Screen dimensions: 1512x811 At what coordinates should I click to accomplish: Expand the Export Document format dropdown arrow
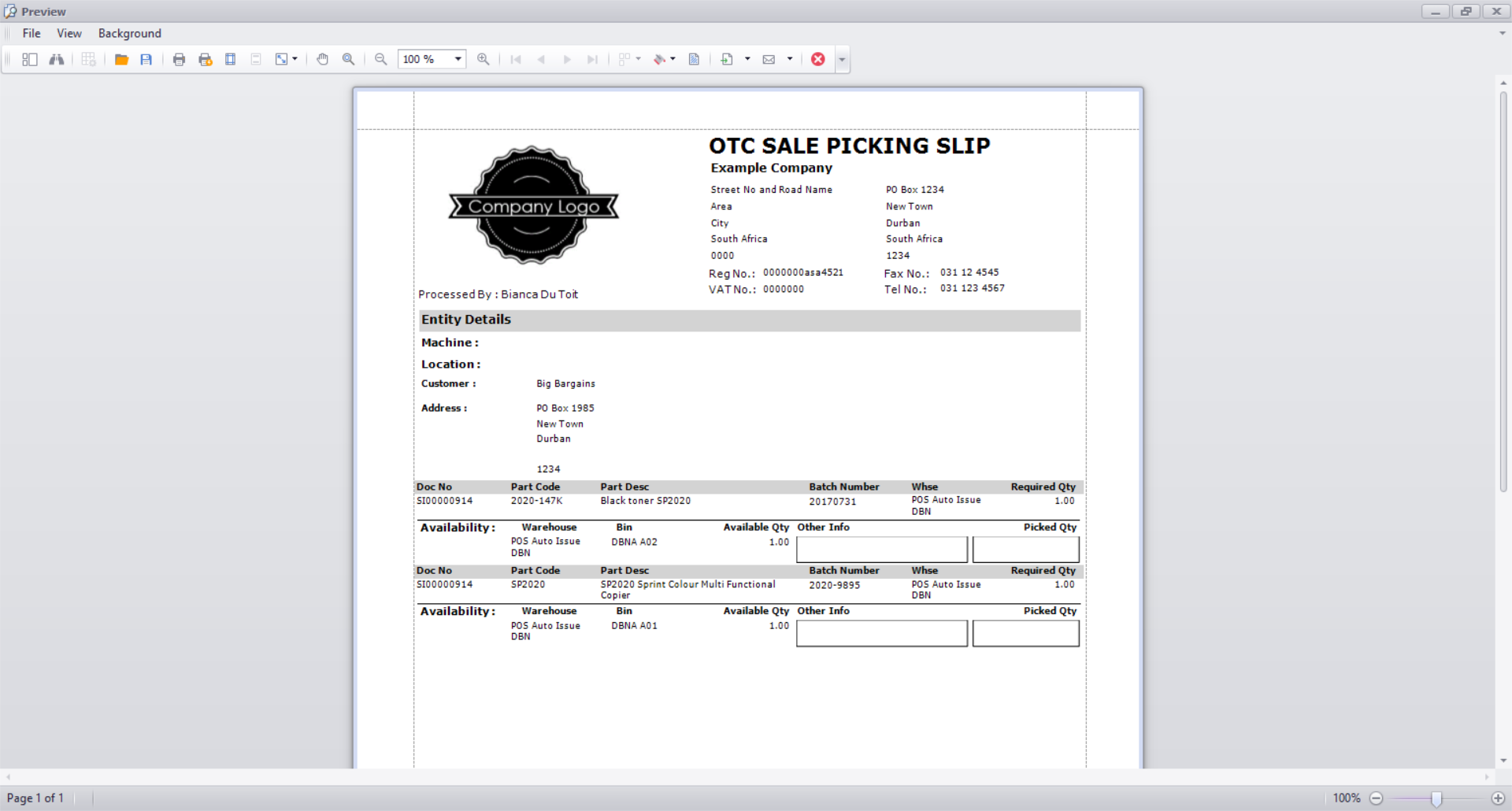pyautogui.click(x=747, y=59)
